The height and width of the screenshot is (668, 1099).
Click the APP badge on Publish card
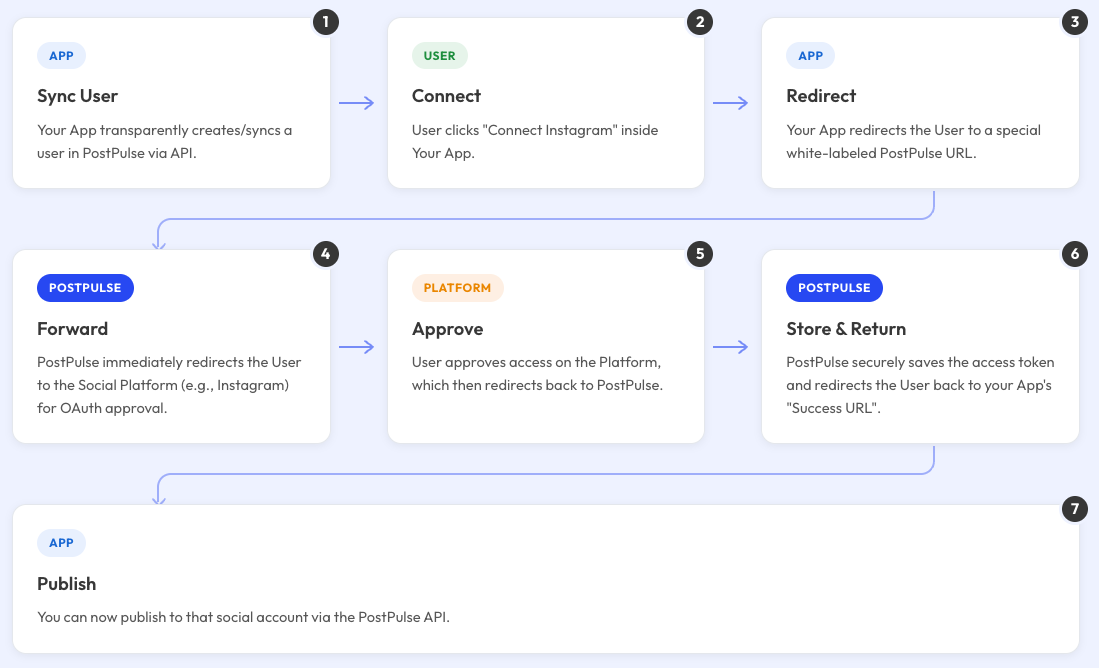pos(61,542)
